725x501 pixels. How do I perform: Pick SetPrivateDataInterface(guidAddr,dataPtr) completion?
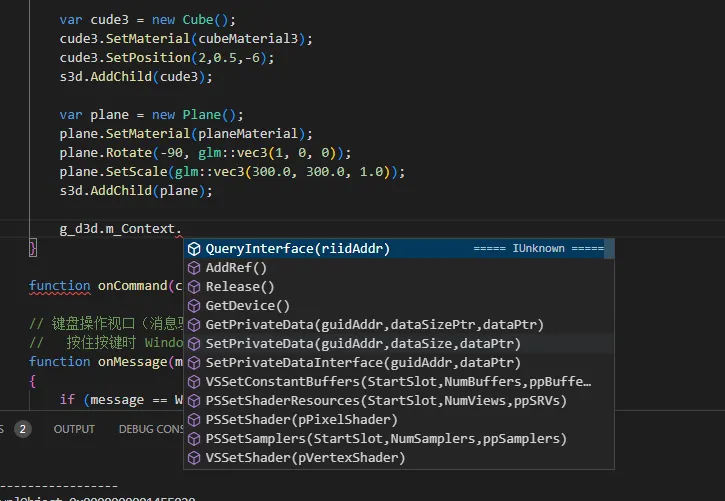coord(399,362)
